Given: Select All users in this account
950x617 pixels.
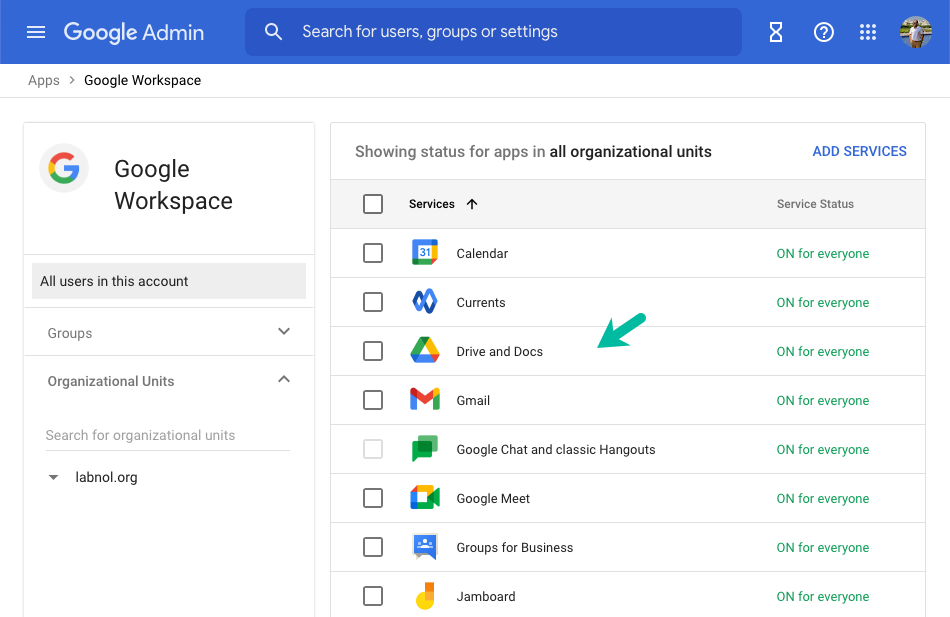Looking at the screenshot, I should coord(168,281).
